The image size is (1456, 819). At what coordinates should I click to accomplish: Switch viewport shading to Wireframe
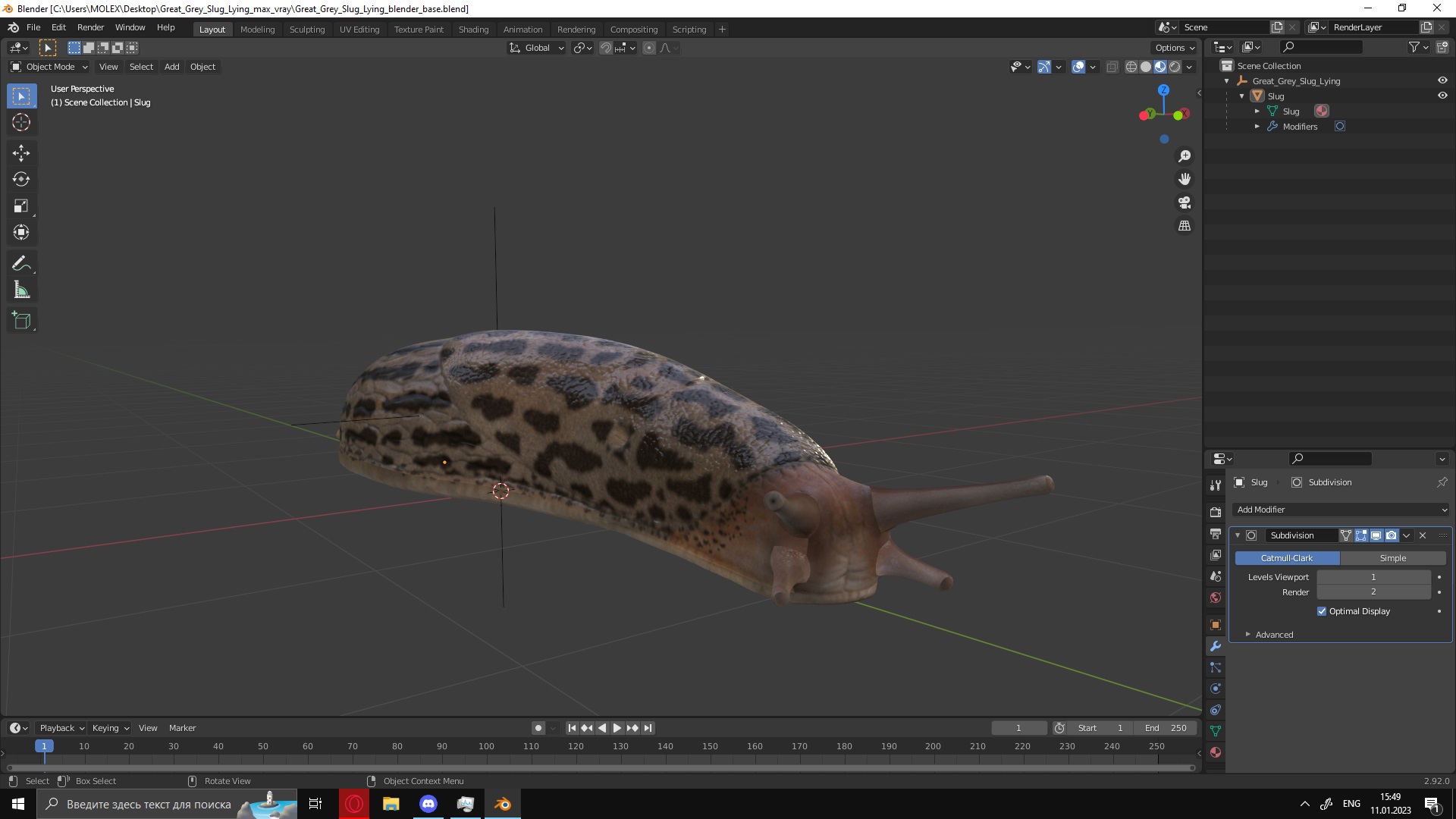(x=1131, y=67)
